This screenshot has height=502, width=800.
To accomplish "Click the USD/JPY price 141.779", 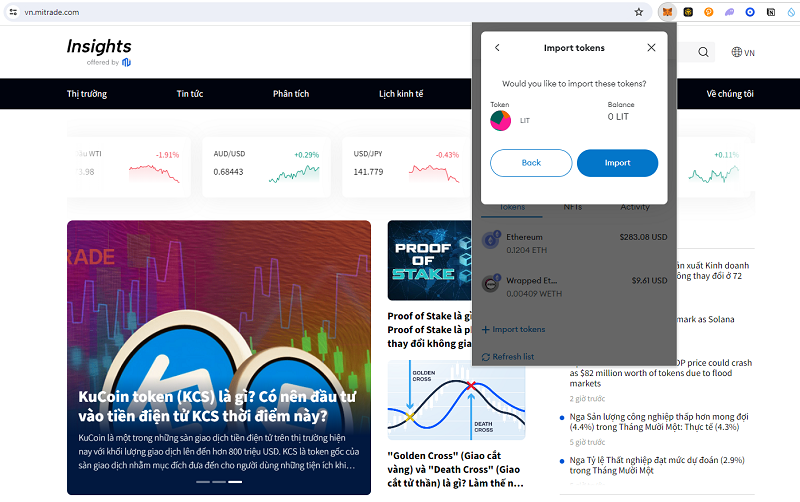I will pyautogui.click(x=368, y=172).
